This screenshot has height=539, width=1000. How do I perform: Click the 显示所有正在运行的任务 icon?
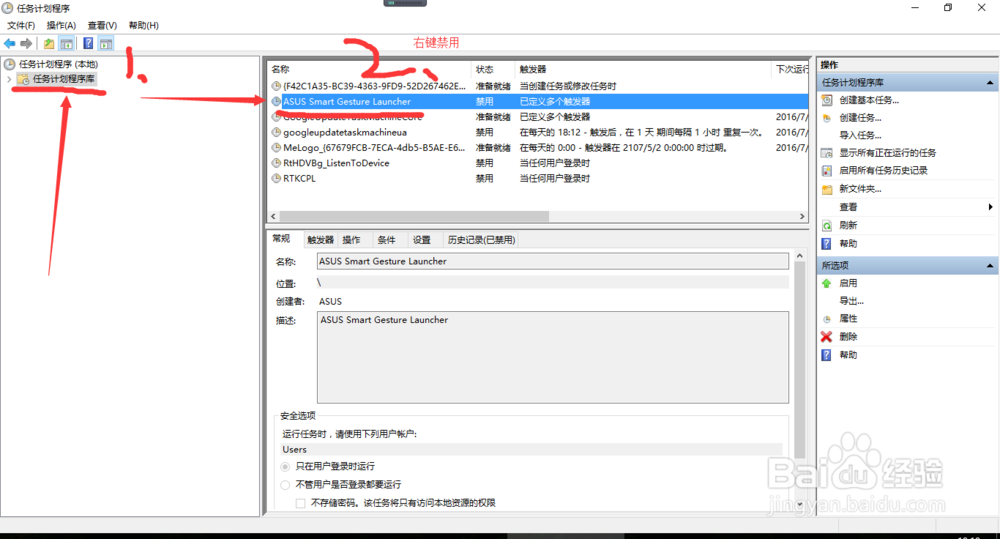[x=827, y=153]
